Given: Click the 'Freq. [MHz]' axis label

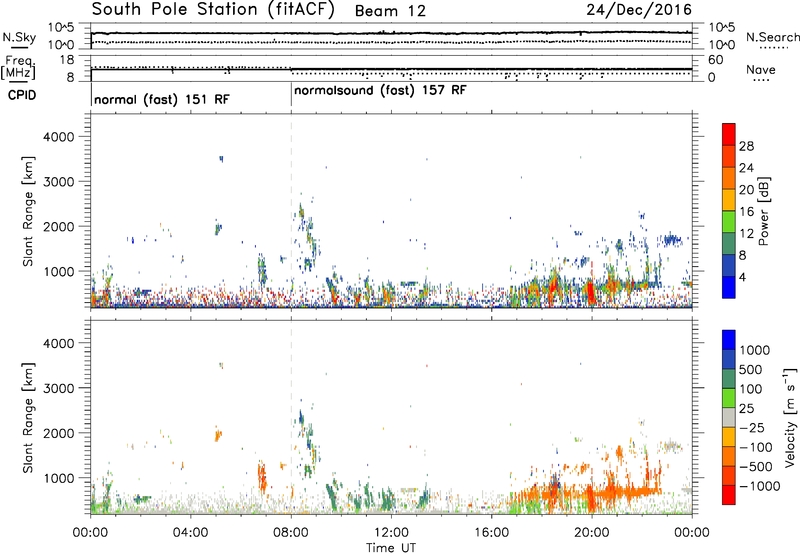Looking at the screenshot, I should (19, 68).
